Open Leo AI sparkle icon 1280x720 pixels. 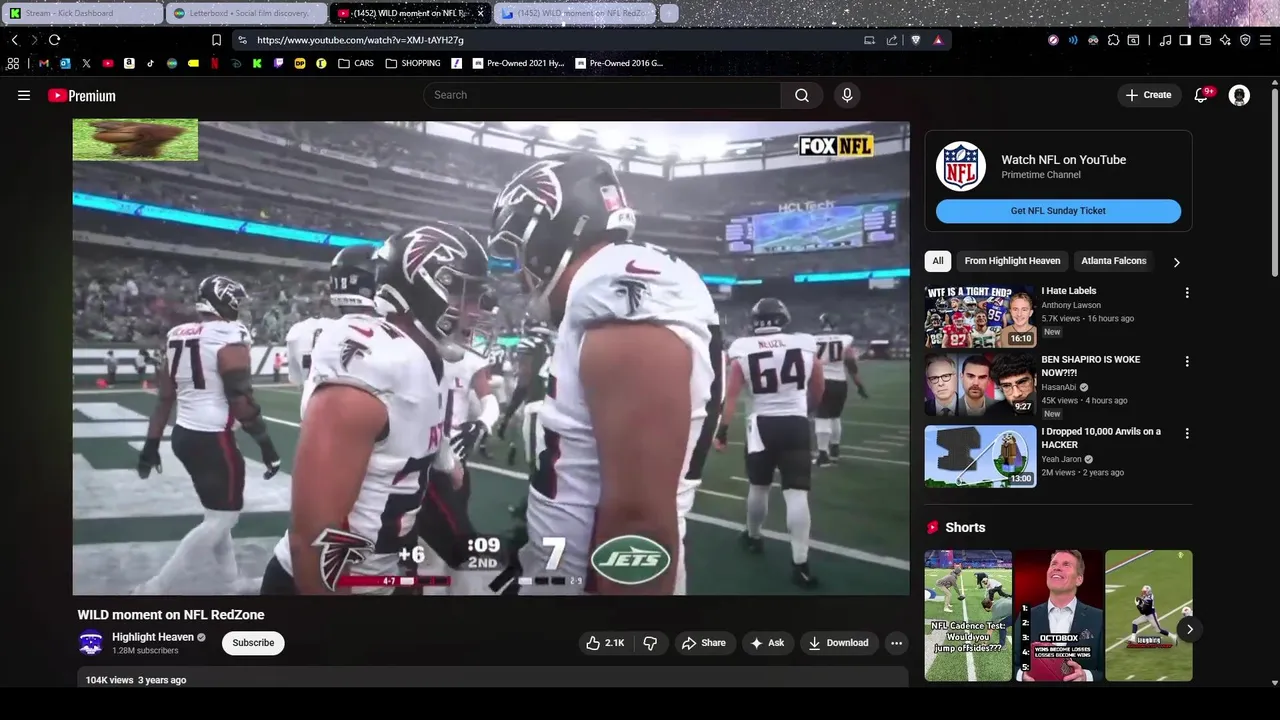[x=1225, y=40]
